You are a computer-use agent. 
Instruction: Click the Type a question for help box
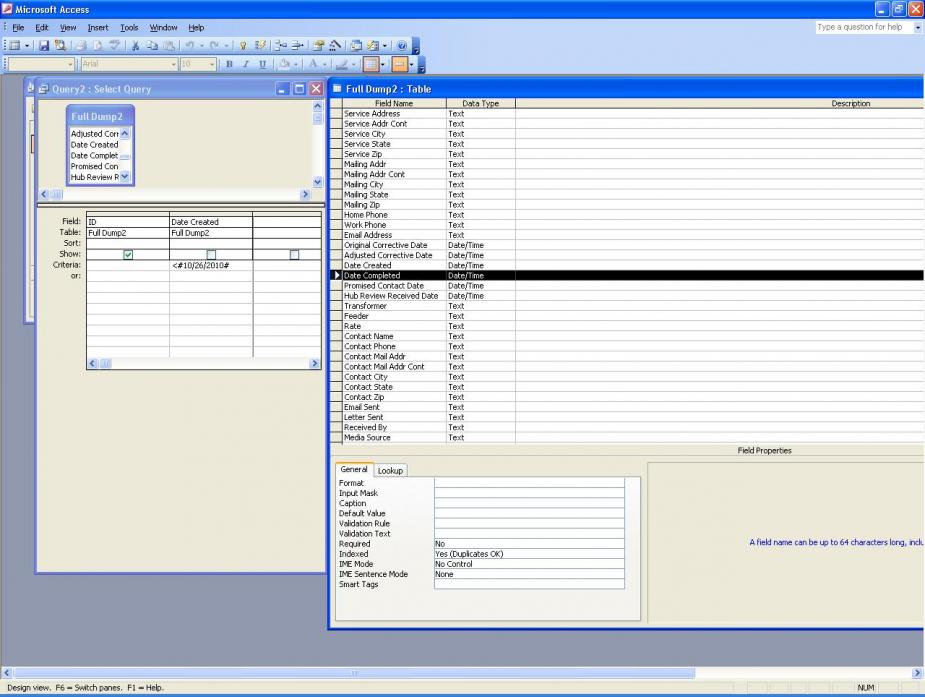point(860,27)
